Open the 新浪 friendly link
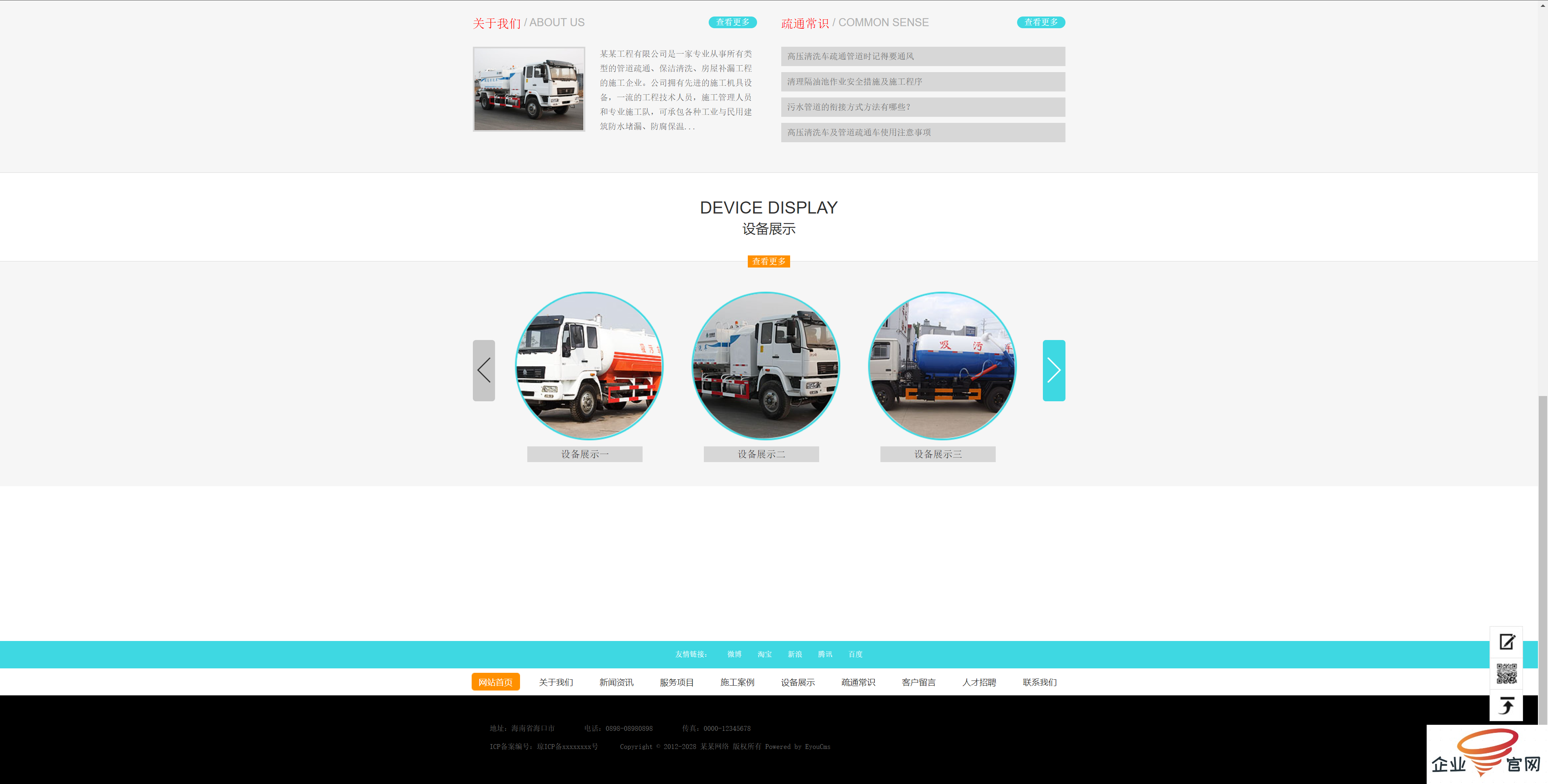1548x784 pixels. (x=795, y=654)
